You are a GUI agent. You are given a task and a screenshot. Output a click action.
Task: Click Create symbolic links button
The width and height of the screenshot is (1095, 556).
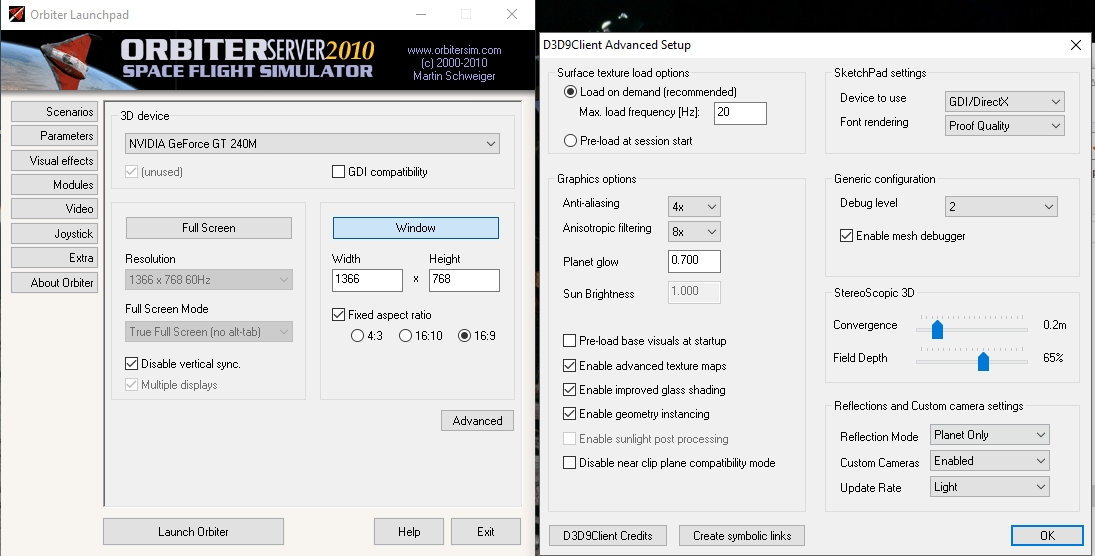click(x=742, y=536)
